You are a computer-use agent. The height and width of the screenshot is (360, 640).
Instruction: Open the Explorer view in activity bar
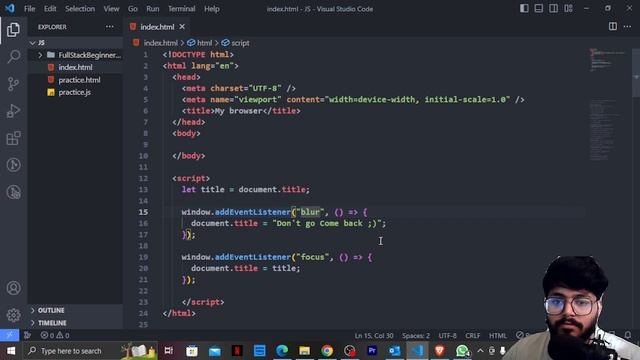13,30
